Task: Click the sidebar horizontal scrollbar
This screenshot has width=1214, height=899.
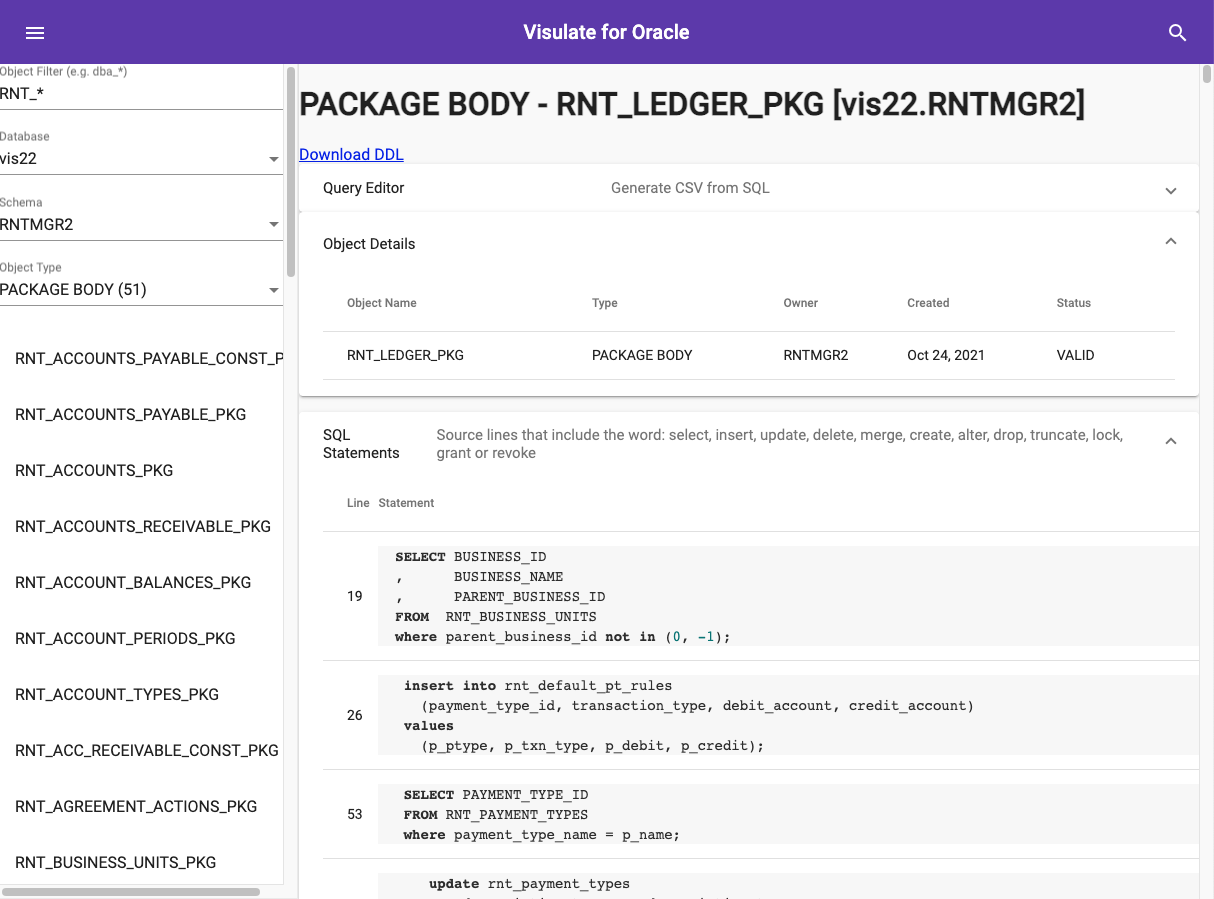Action: pyautogui.click(x=130, y=891)
